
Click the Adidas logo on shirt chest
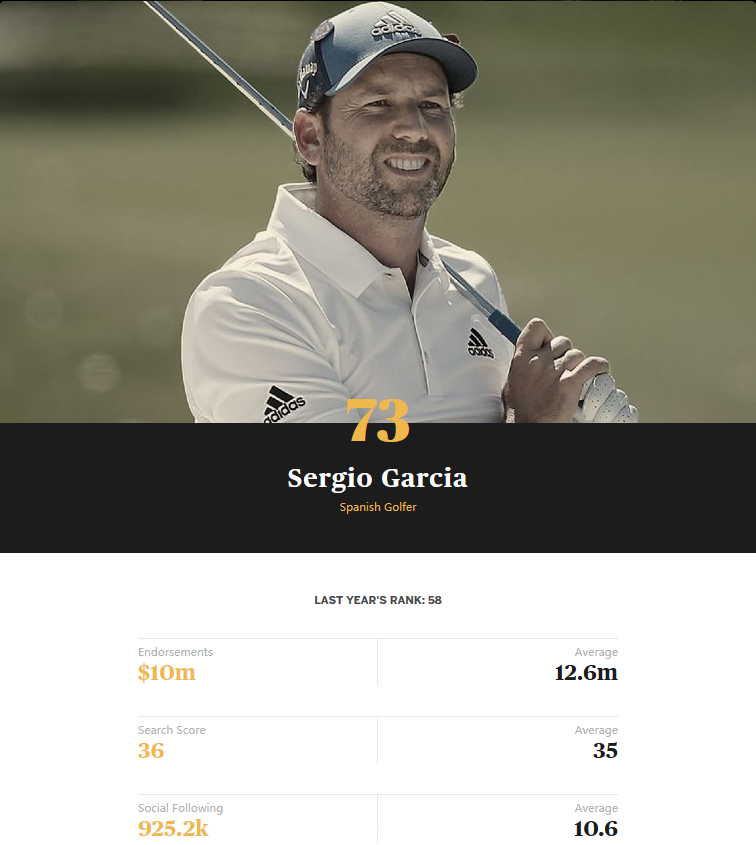479,343
